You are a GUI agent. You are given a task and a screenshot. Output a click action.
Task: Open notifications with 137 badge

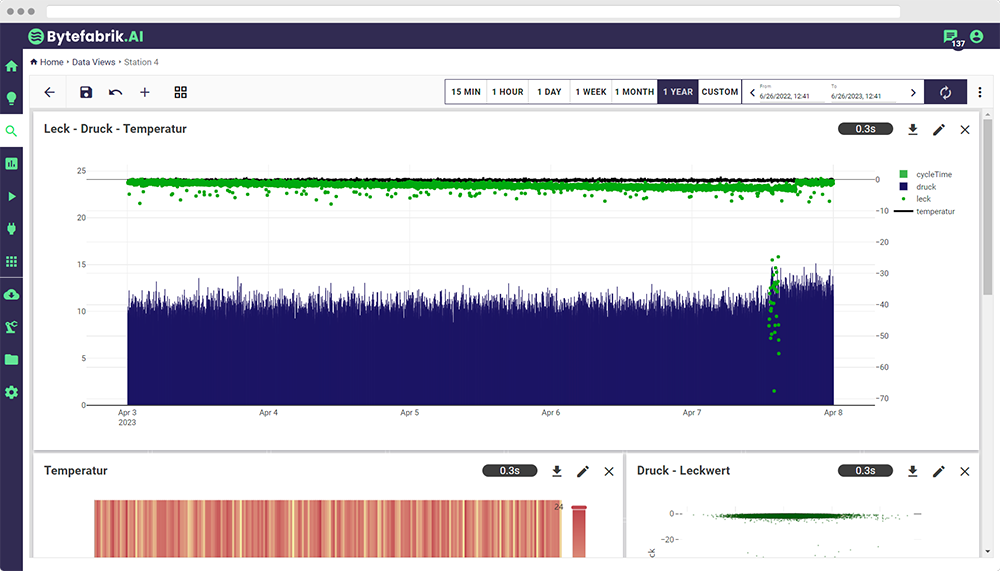coord(950,37)
